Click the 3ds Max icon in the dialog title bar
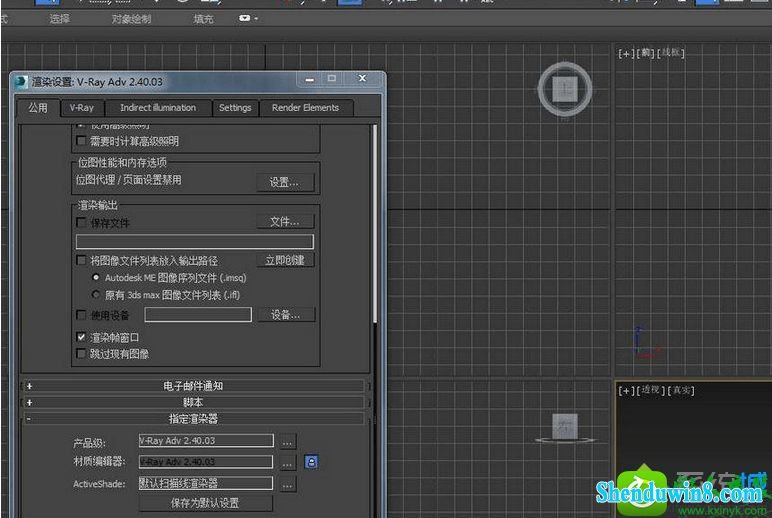 (21, 82)
